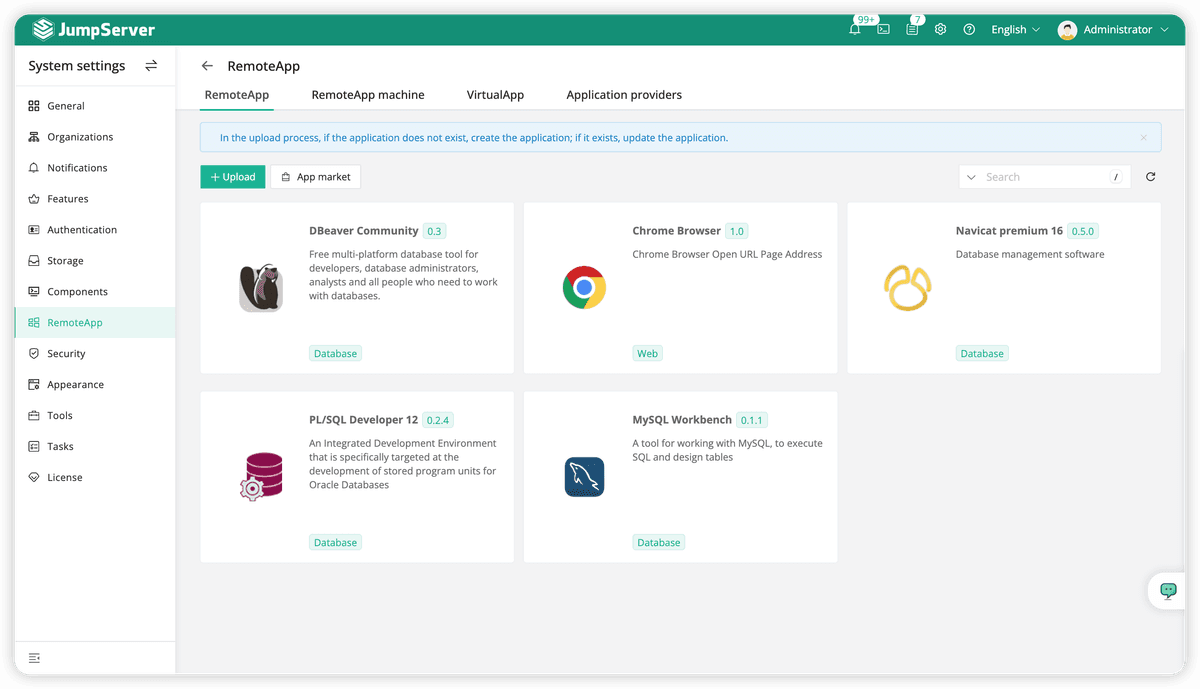Go back using the back arrow

[206, 65]
